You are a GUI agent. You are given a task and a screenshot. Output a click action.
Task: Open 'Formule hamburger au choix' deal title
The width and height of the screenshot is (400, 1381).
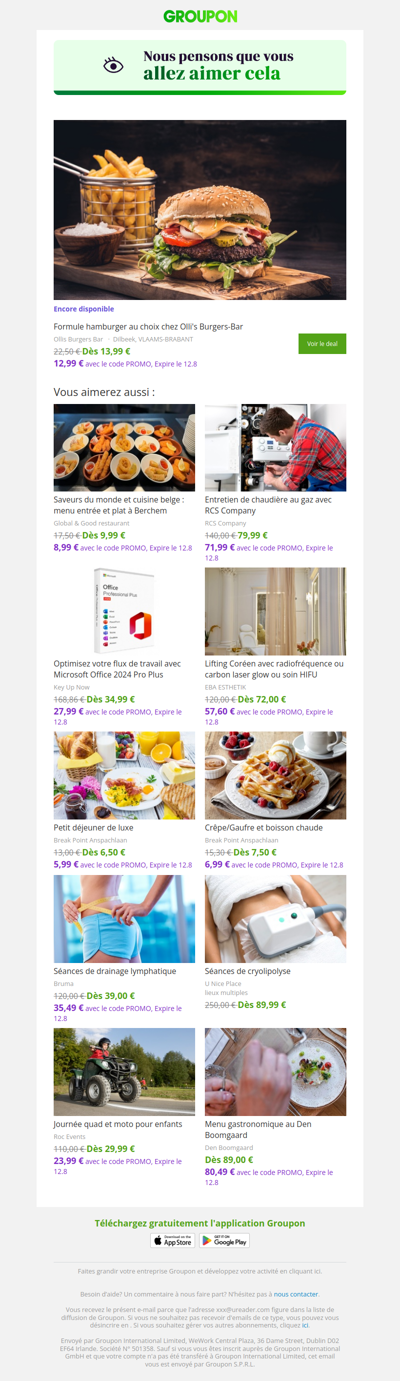pyautogui.click(x=148, y=326)
